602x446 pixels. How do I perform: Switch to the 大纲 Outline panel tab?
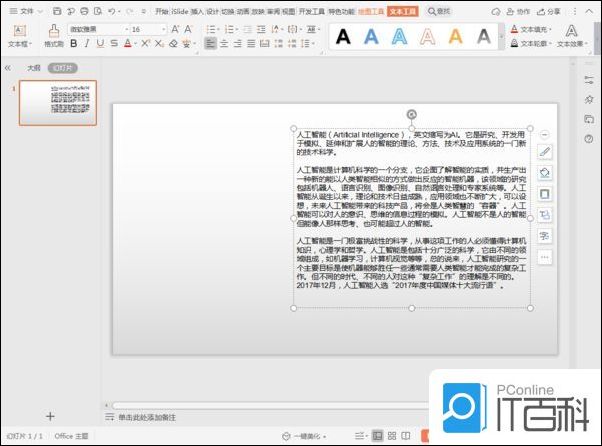pos(33,68)
